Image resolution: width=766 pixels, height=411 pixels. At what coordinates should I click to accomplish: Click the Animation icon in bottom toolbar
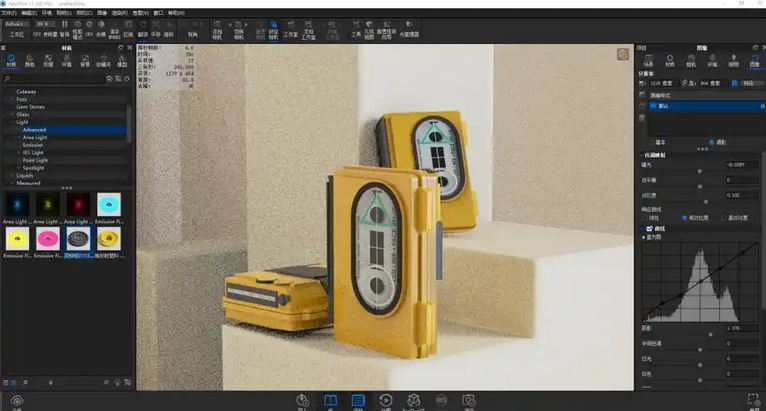(386, 401)
